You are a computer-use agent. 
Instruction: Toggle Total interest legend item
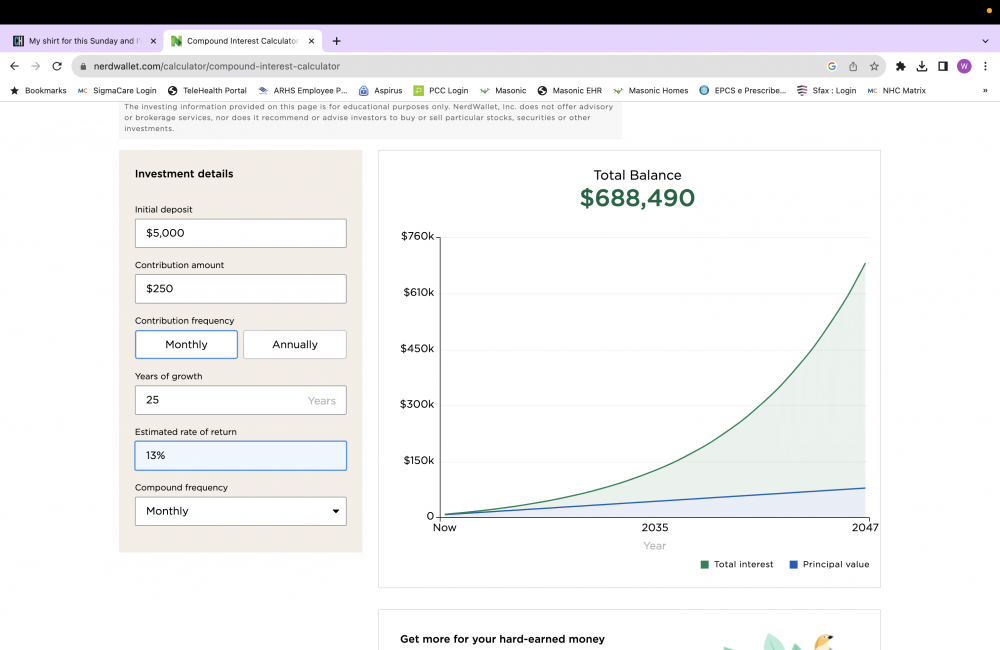[x=737, y=564]
